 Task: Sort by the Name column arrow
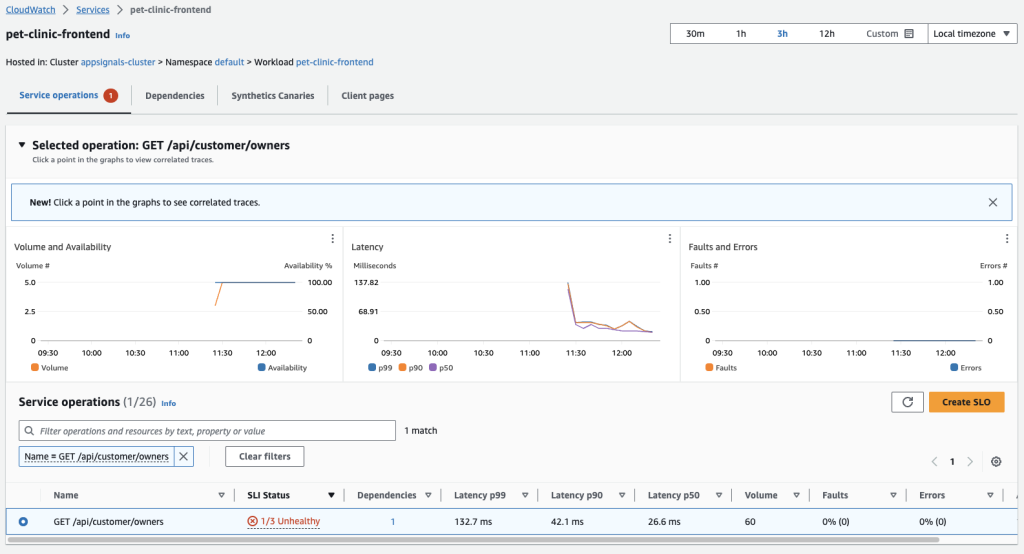coord(221,495)
